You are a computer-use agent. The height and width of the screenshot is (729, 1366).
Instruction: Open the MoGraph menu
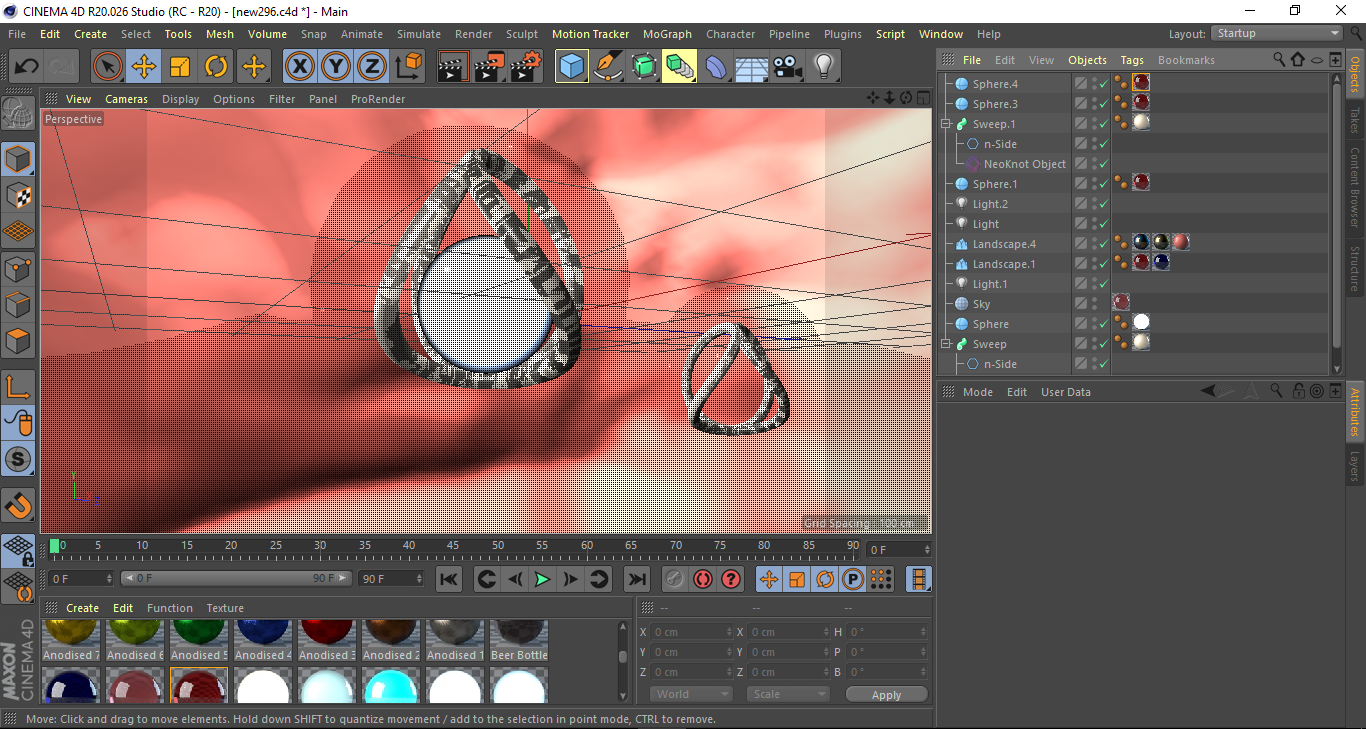(x=667, y=34)
